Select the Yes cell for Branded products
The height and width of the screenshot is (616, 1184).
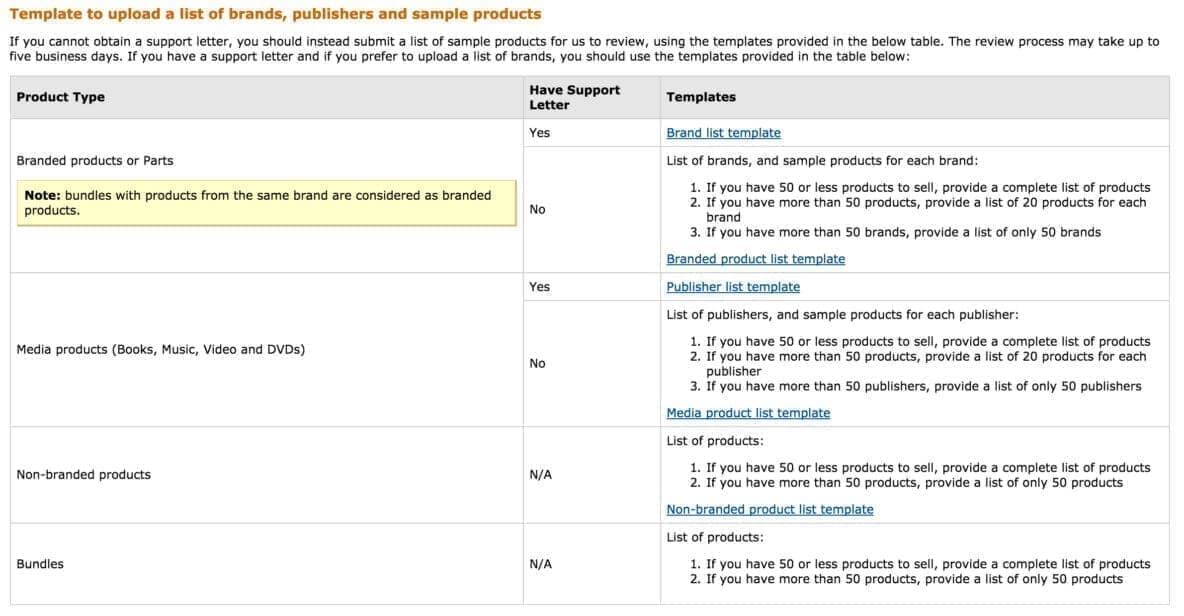539,132
